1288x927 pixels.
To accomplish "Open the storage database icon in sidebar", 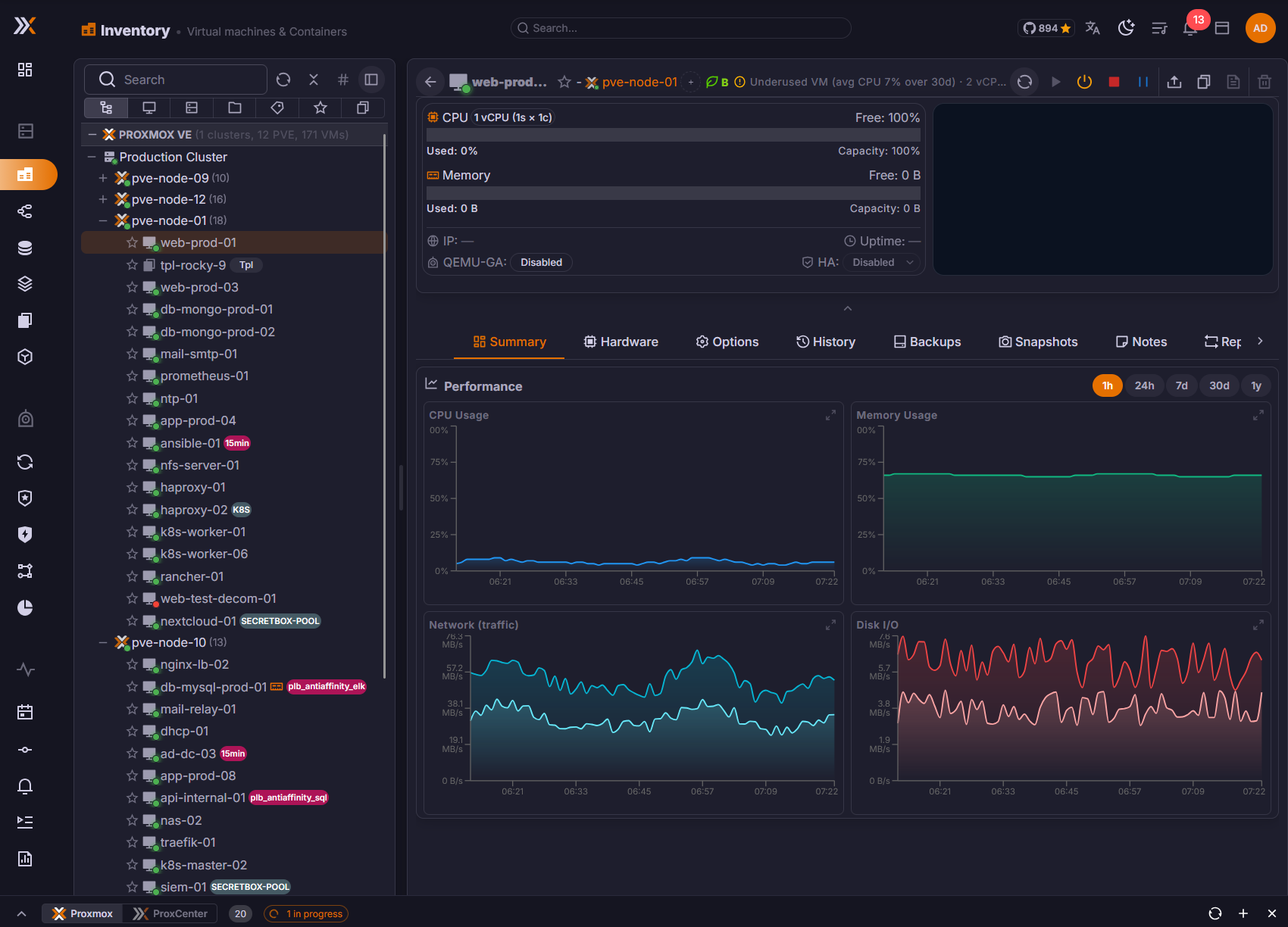I will click(25, 248).
